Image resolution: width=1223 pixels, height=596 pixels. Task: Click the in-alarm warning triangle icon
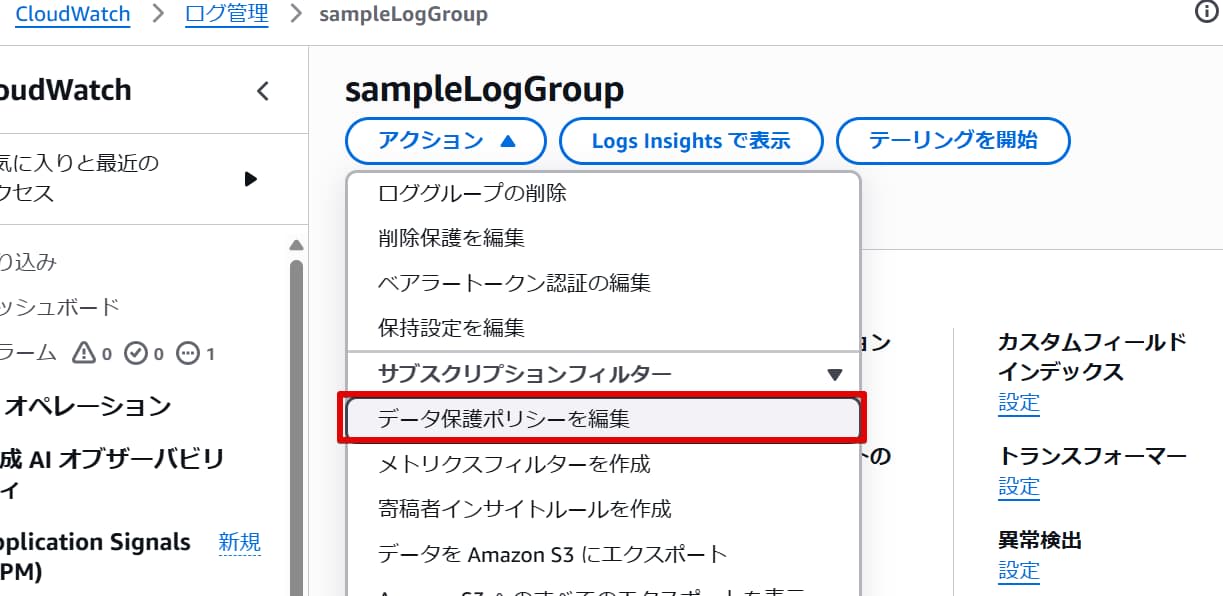tap(84, 353)
